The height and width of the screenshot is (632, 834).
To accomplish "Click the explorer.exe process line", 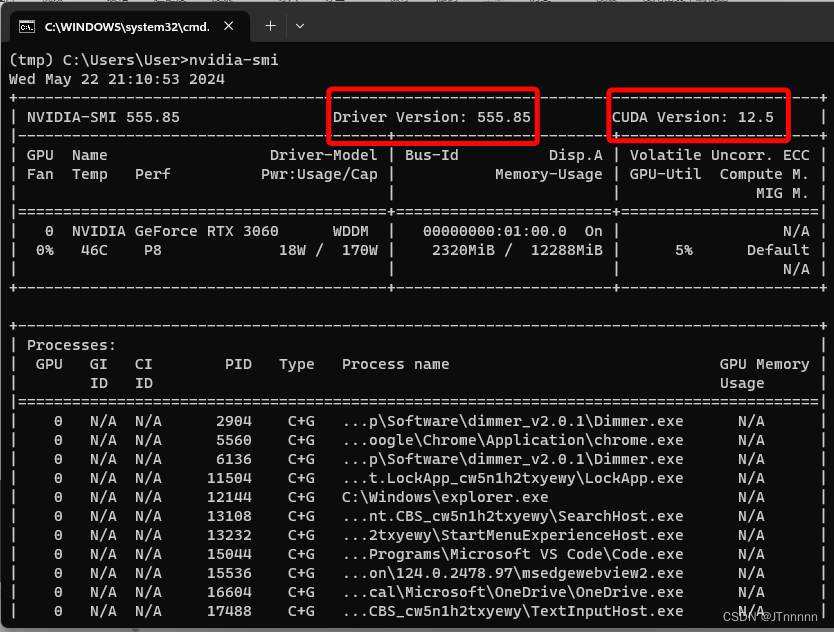I will tap(438, 497).
